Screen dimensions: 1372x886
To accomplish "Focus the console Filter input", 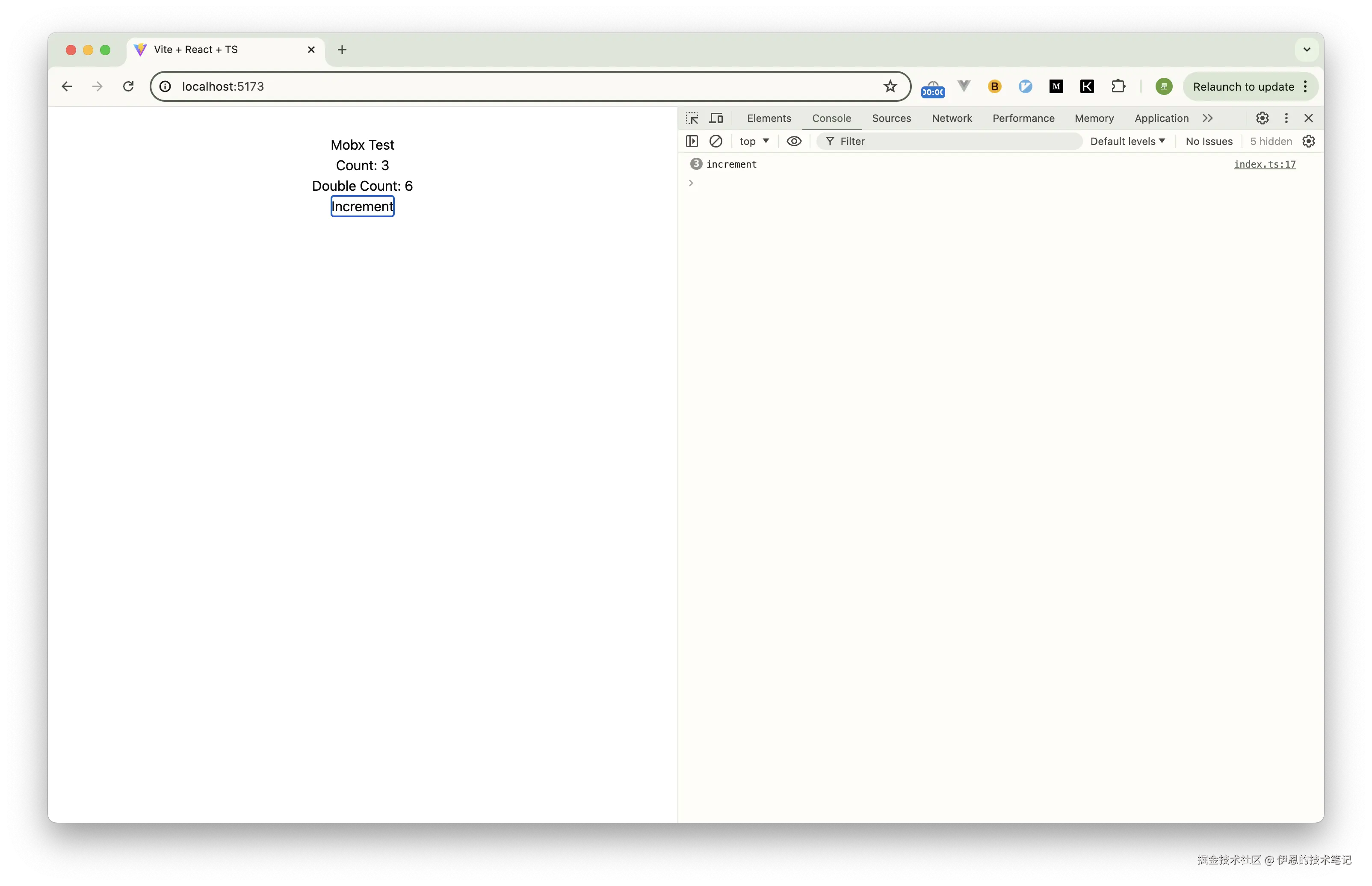I will point(949,141).
